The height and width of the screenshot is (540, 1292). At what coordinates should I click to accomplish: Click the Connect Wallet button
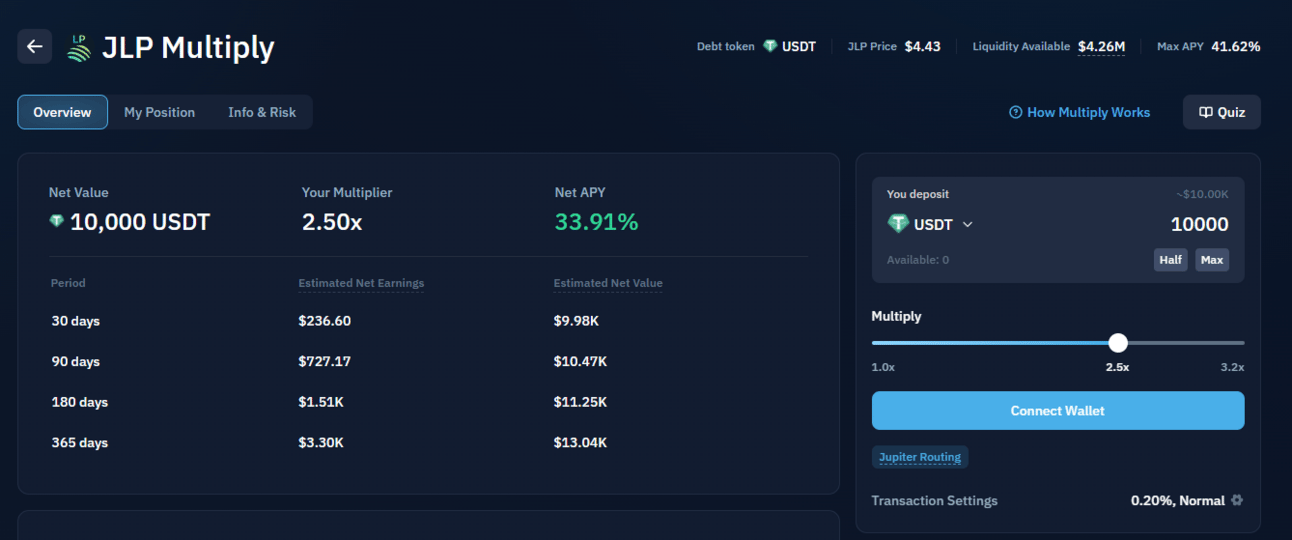pyautogui.click(x=1058, y=411)
